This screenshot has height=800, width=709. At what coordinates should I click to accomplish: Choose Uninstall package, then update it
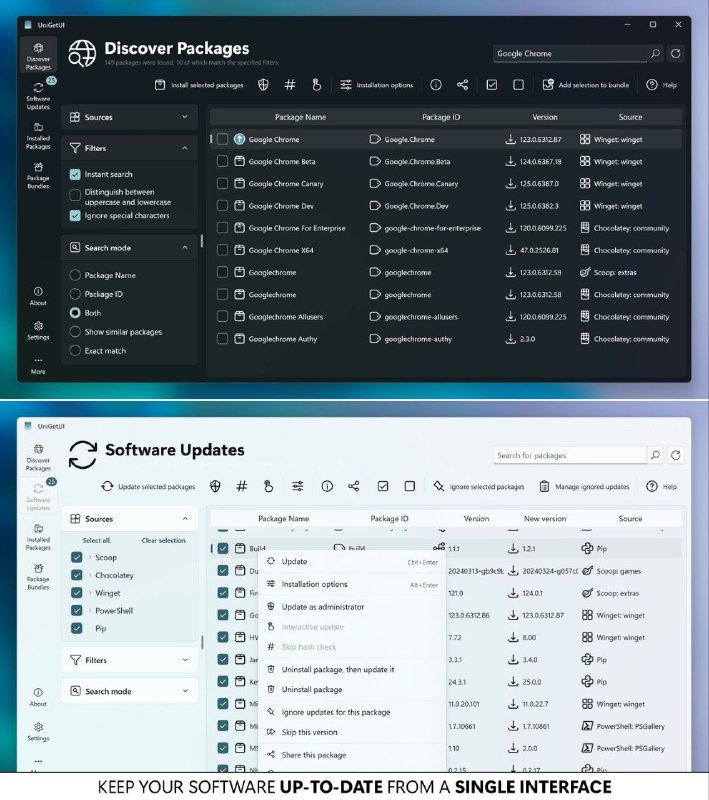click(x=352, y=669)
